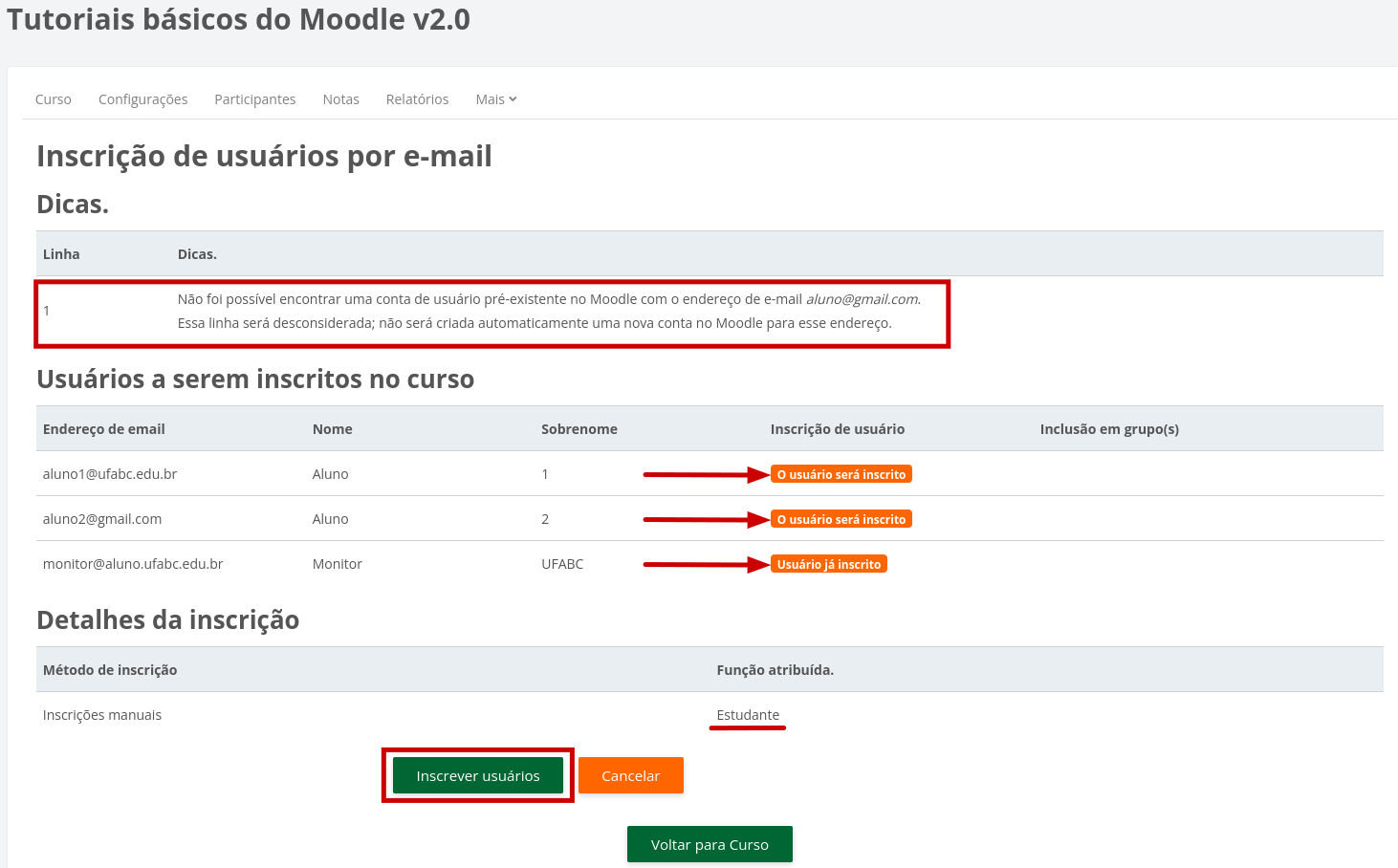1398x868 pixels.
Task: Select the Endereço de email column header
Action: (x=103, y=428)
